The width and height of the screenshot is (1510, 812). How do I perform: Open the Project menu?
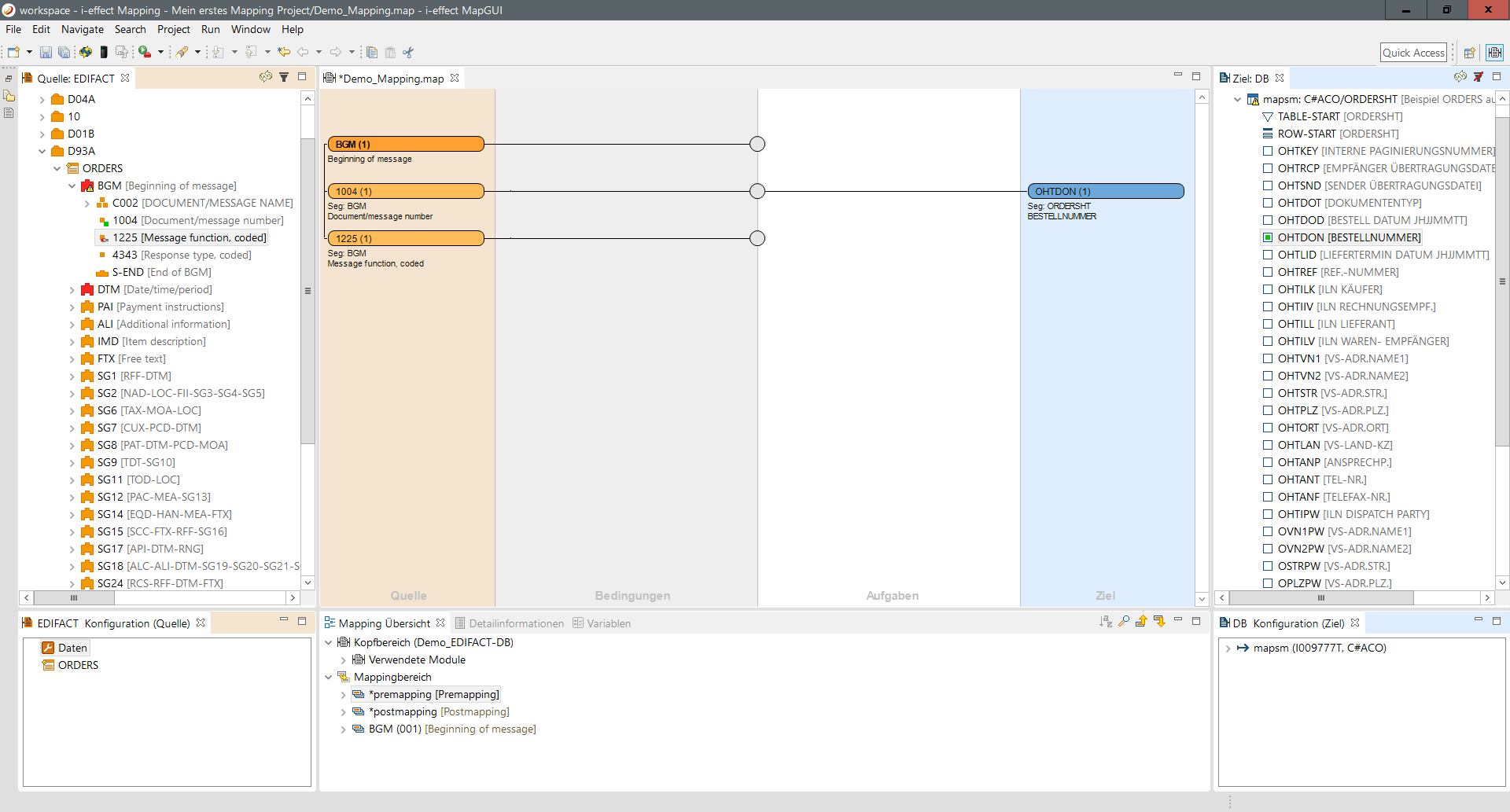tap(173, 29)
